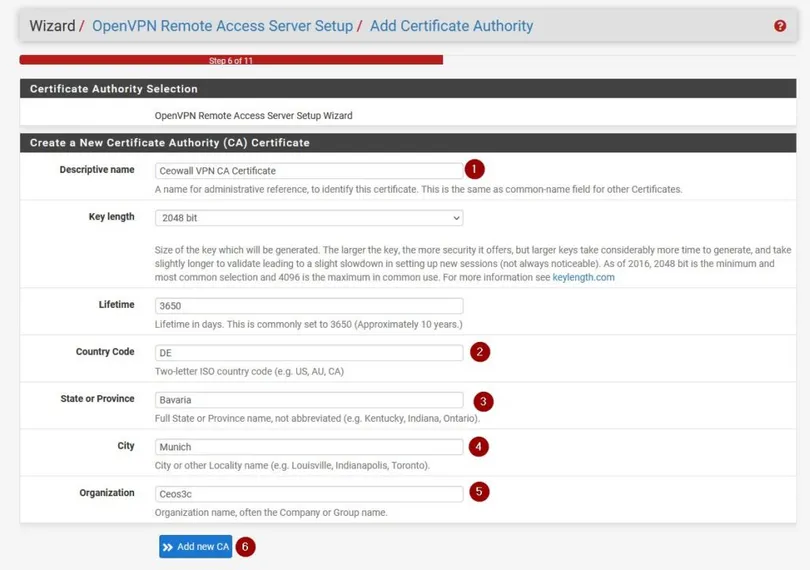The height and width of the screenshot is (570, 810).
Task: Open the keylength.com link
Action: click(583, 277)
